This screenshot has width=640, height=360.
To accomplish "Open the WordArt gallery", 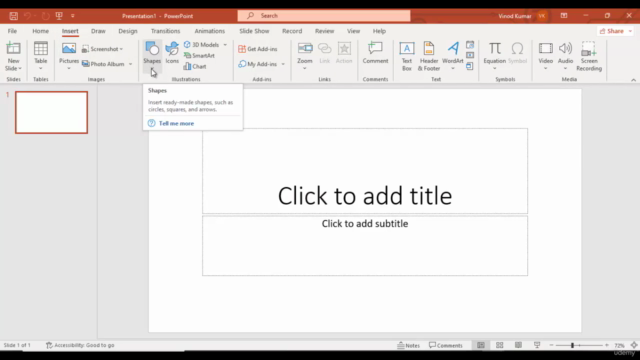I will [453, 56].
